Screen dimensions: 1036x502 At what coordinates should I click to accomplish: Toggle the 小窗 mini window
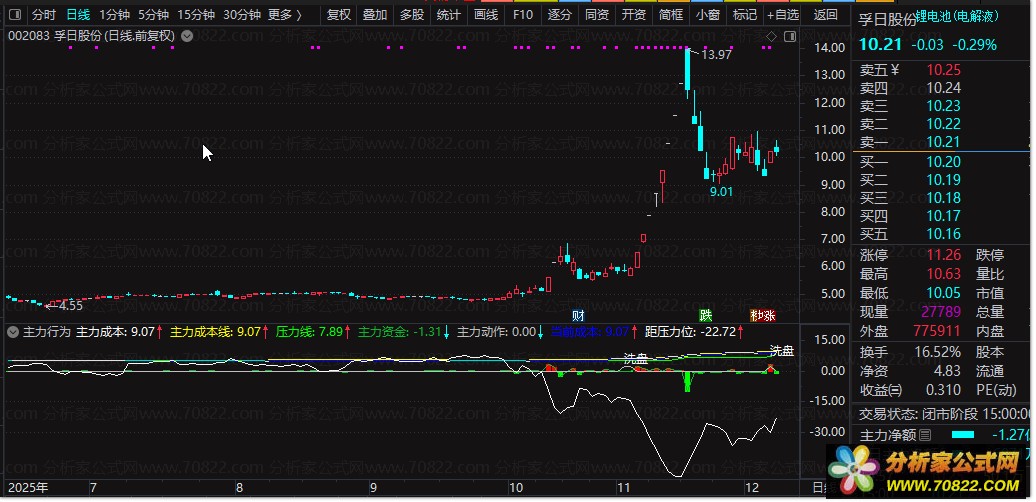click(x=708, y=15)
